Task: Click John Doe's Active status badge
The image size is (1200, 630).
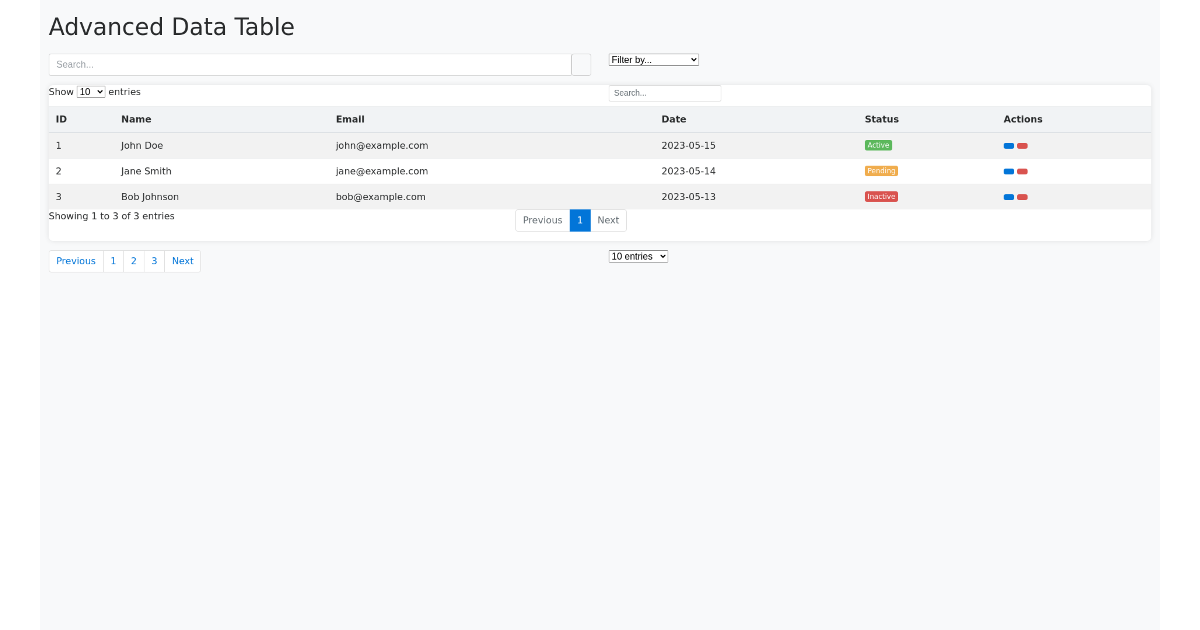Action: (x=878, y=145)
